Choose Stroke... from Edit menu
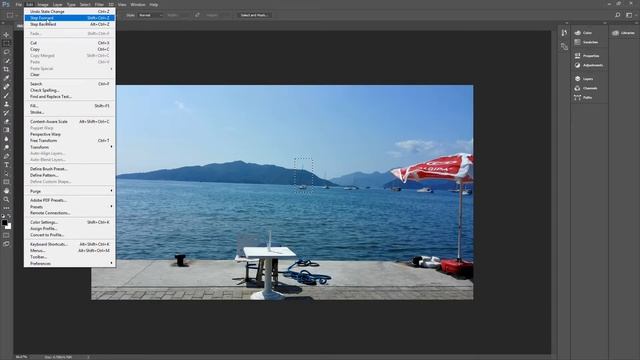The width and height of the screenshot is (640, 360). (x=70, y=112)
